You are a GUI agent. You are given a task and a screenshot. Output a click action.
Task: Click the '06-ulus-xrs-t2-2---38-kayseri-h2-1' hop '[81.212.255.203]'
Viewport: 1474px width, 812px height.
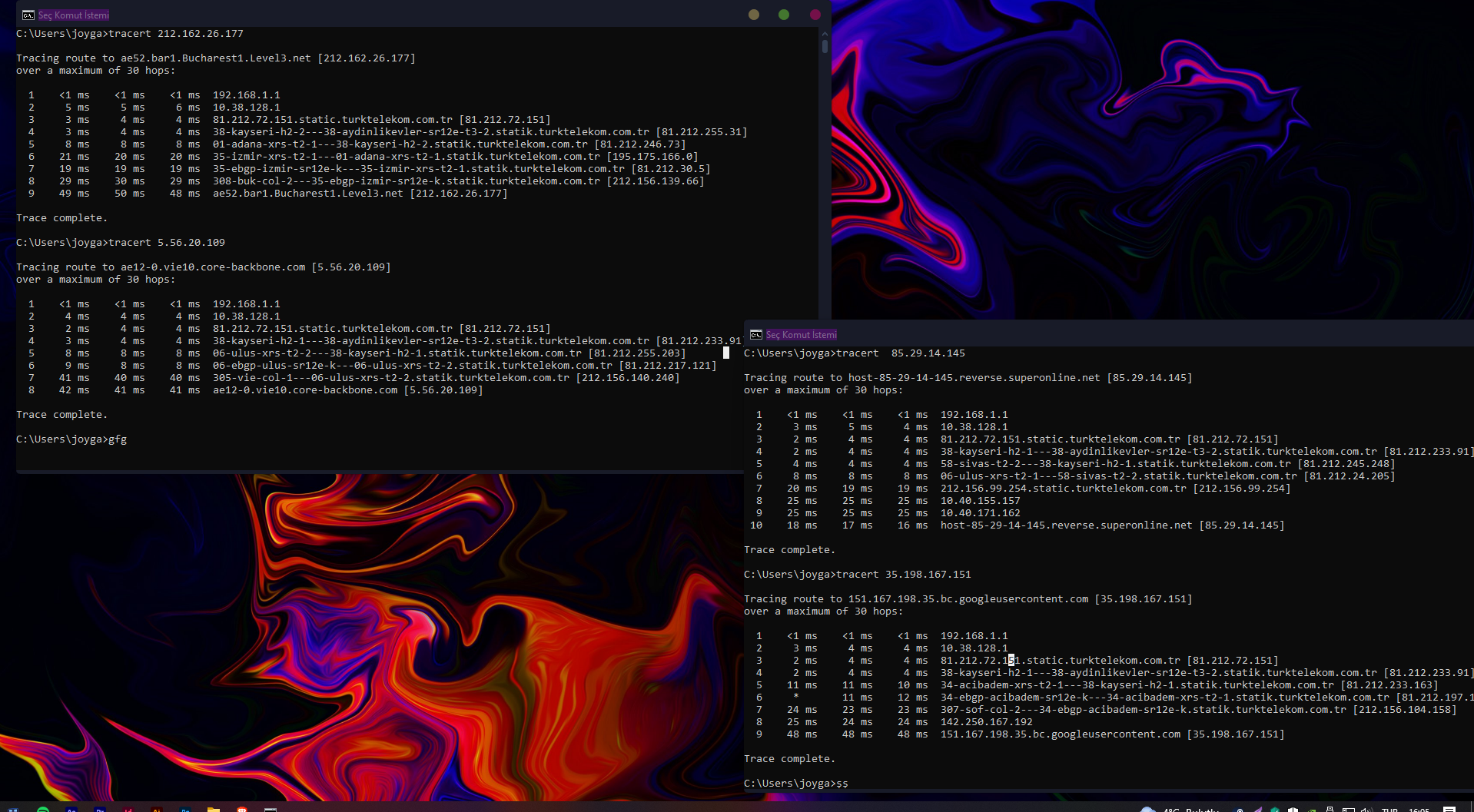(357, 353)
